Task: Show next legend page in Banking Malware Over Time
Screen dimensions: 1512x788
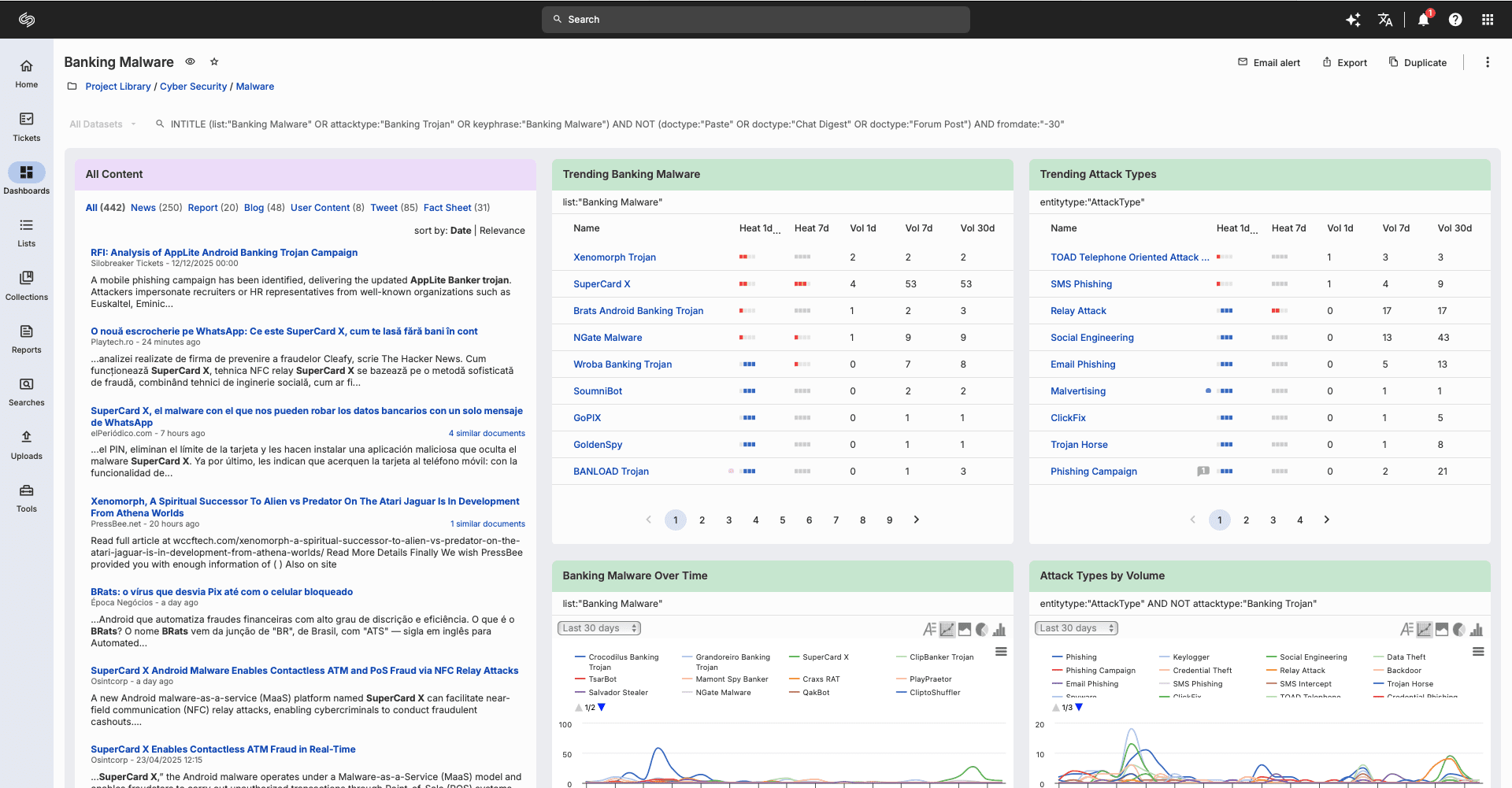Action: click(602, 708)
